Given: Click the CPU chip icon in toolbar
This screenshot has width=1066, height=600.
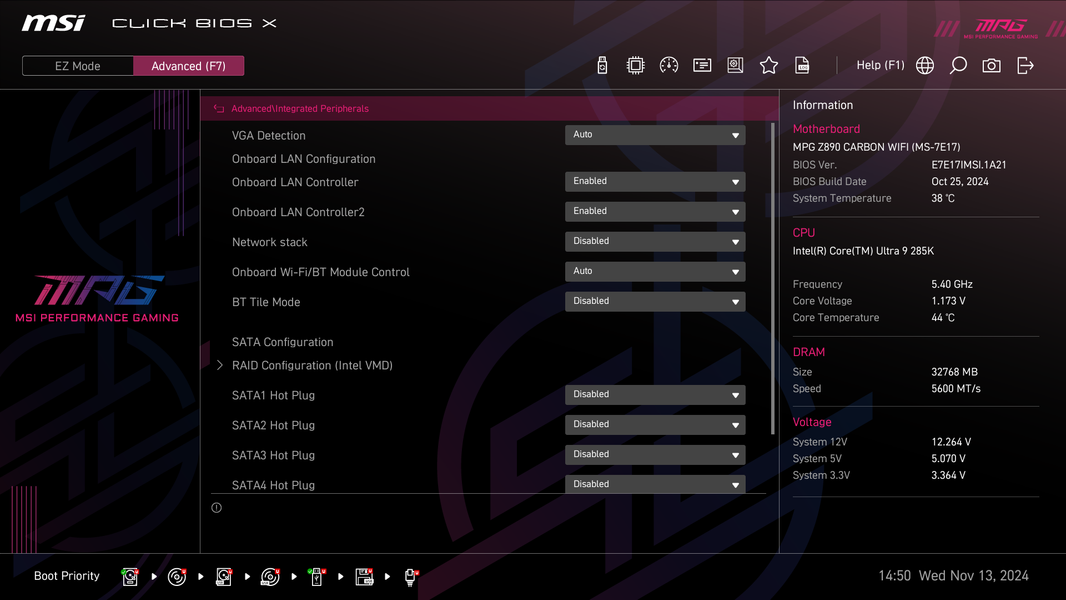Looking at the screenshot, I should [x=635, y=65].
